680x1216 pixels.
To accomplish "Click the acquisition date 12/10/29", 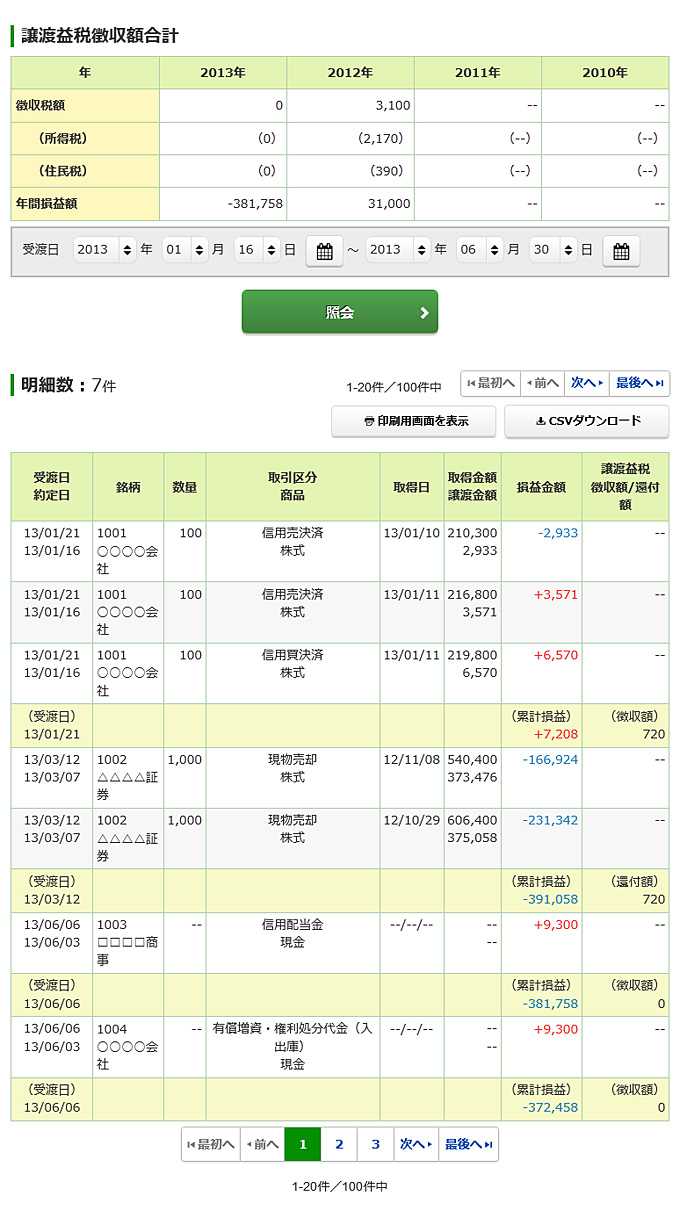I will pos(411,820).
